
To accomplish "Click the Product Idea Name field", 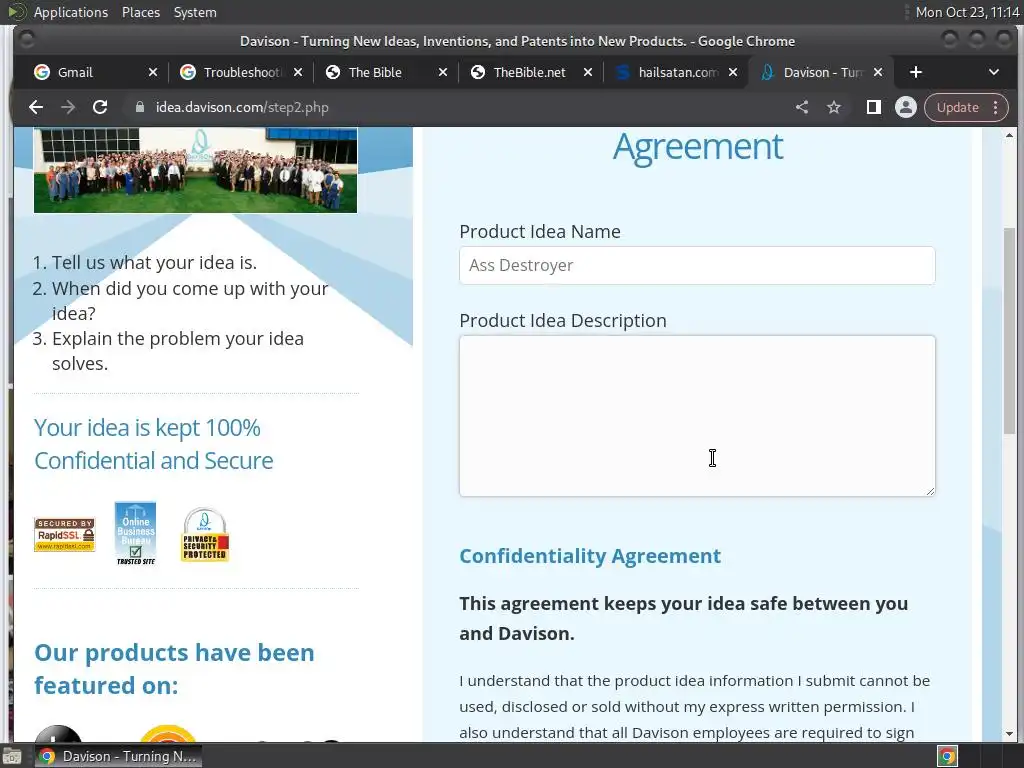I will coord(697,265).
